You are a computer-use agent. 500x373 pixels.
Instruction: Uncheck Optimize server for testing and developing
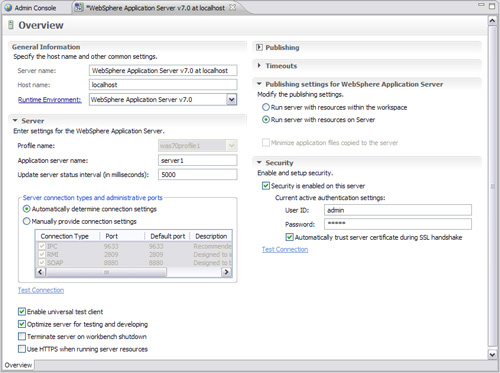coord(22,324)
